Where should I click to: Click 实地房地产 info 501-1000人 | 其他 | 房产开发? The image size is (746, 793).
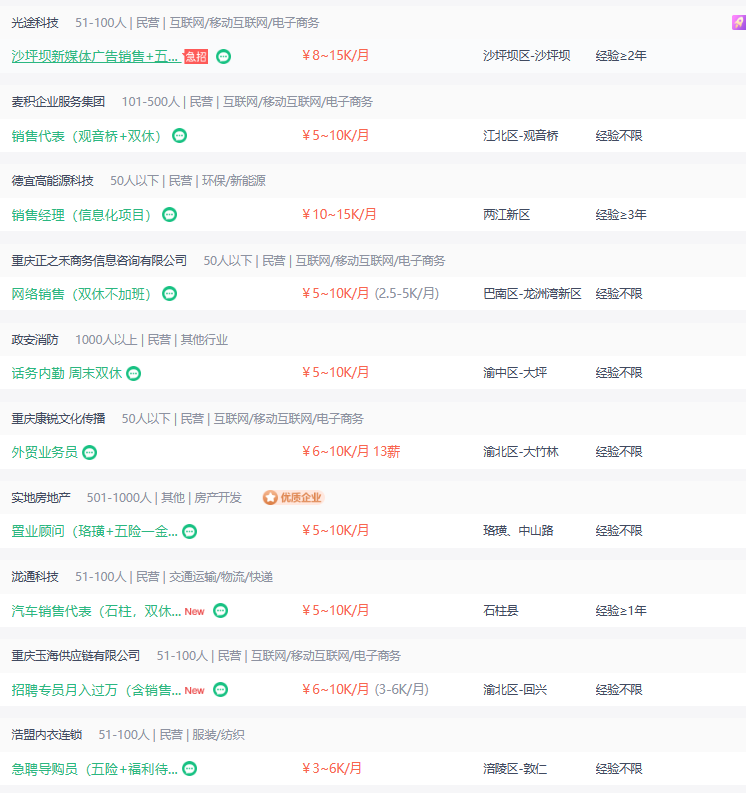[x=164, y=498]
